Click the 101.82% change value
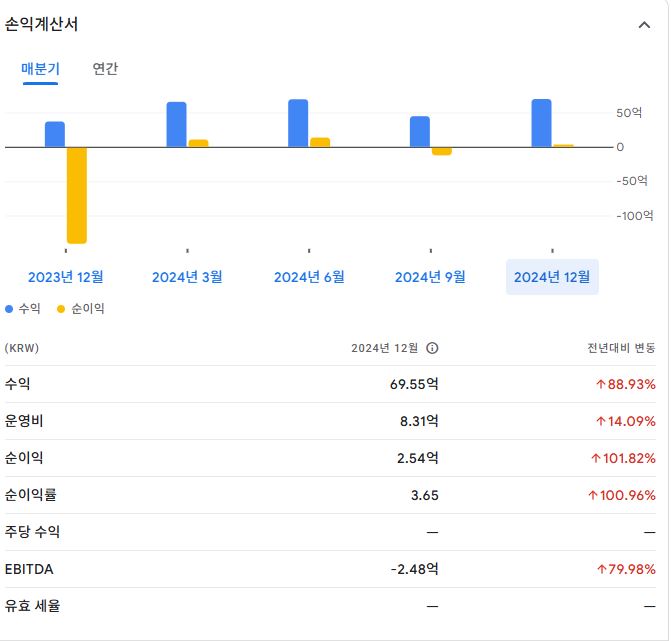The image size is (671, 641). [x=623, y=458]
